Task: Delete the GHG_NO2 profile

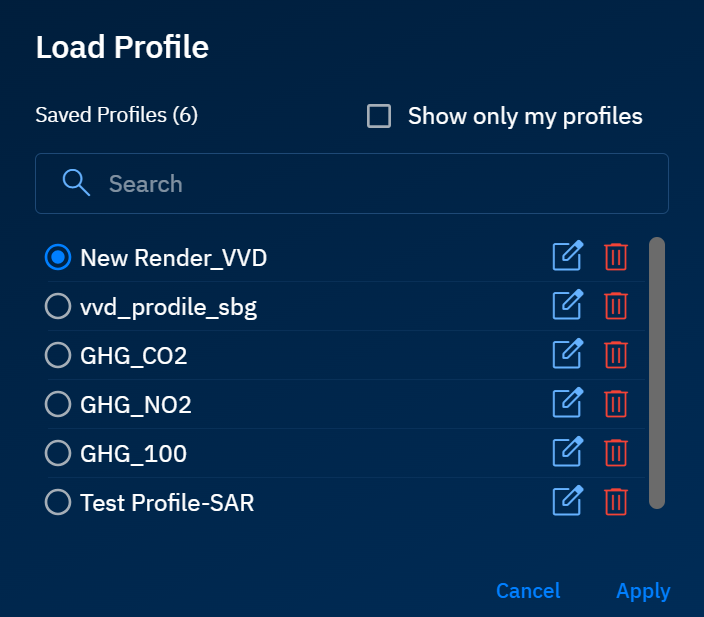Action: pyautogui.click(x=616, y=403)
